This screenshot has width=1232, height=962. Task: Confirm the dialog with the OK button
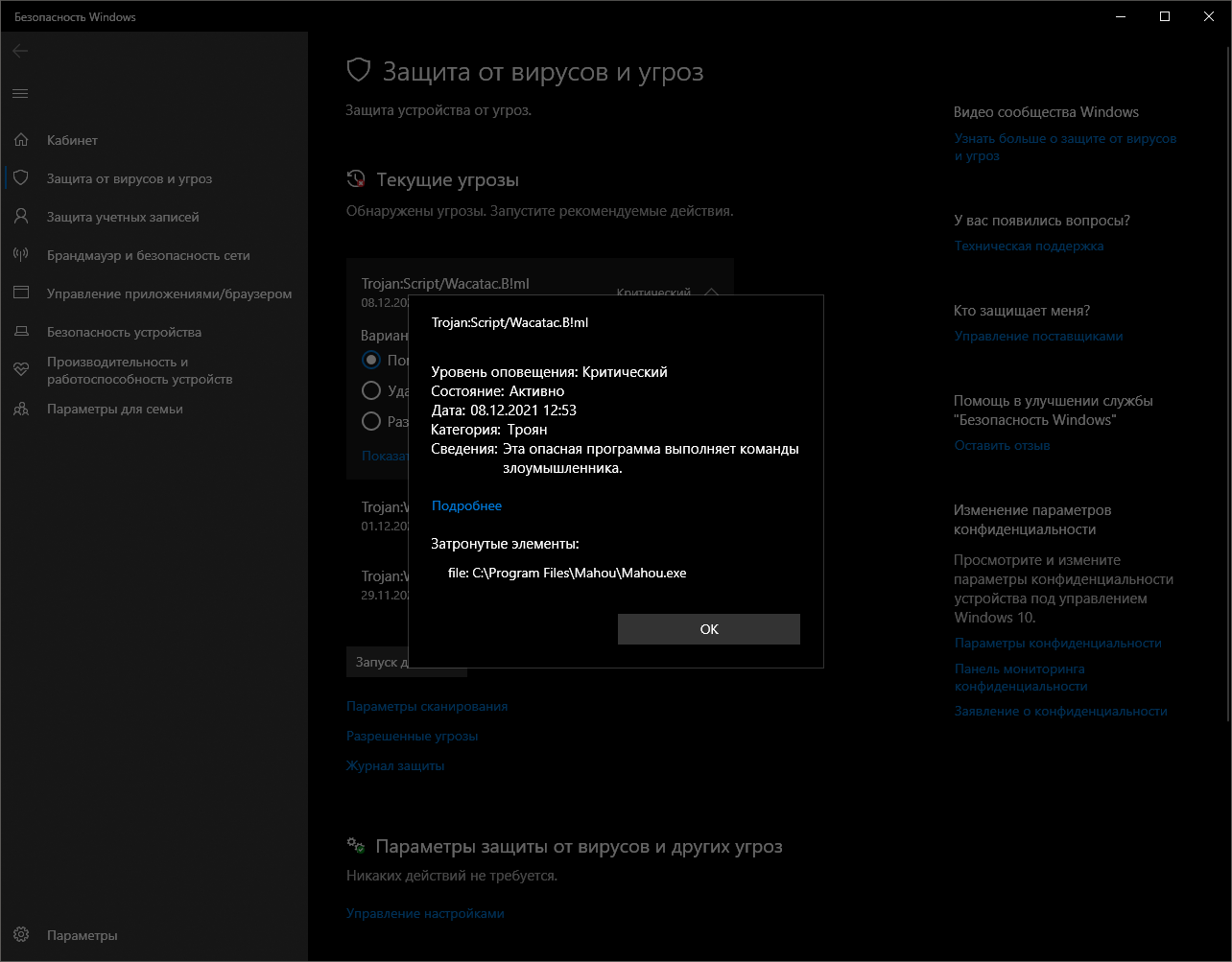click(709, 629)
